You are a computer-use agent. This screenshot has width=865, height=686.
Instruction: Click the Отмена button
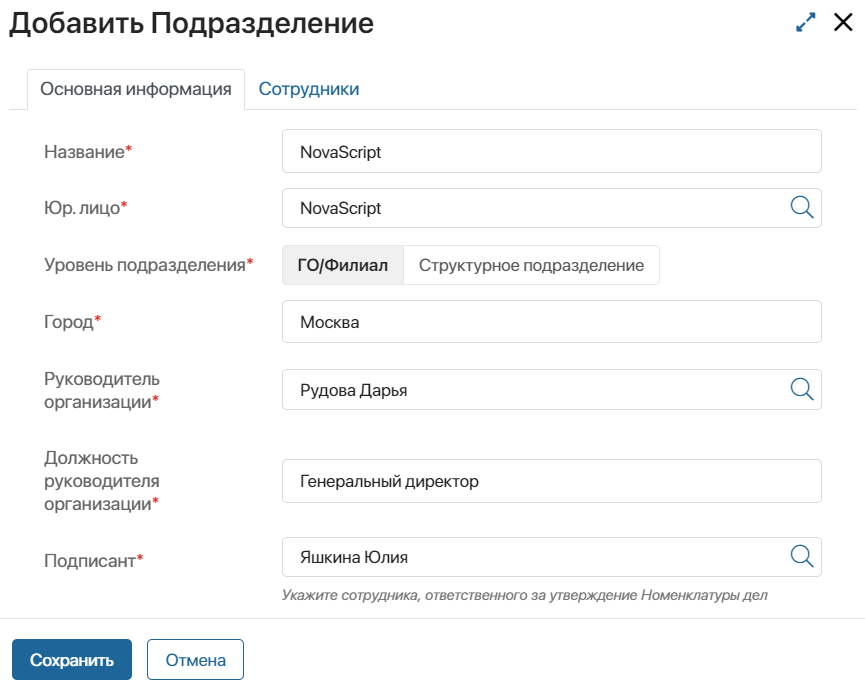(x=195, y=660)
